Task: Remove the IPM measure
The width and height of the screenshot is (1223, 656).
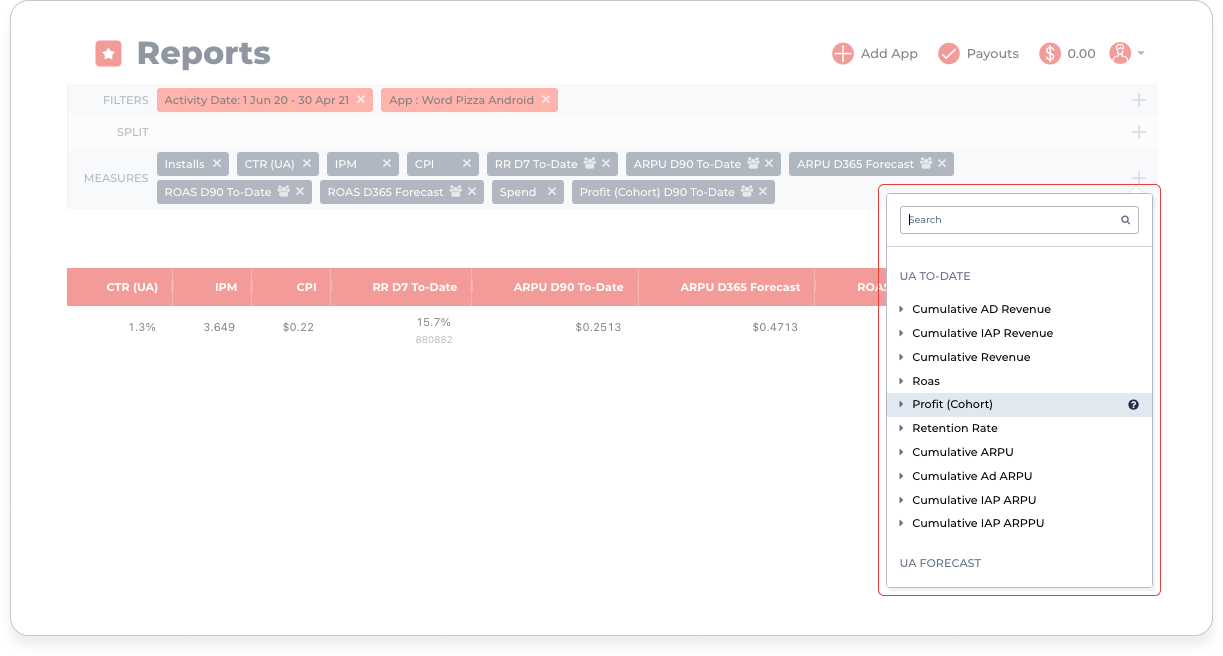Action: click(x=387, y=164)
